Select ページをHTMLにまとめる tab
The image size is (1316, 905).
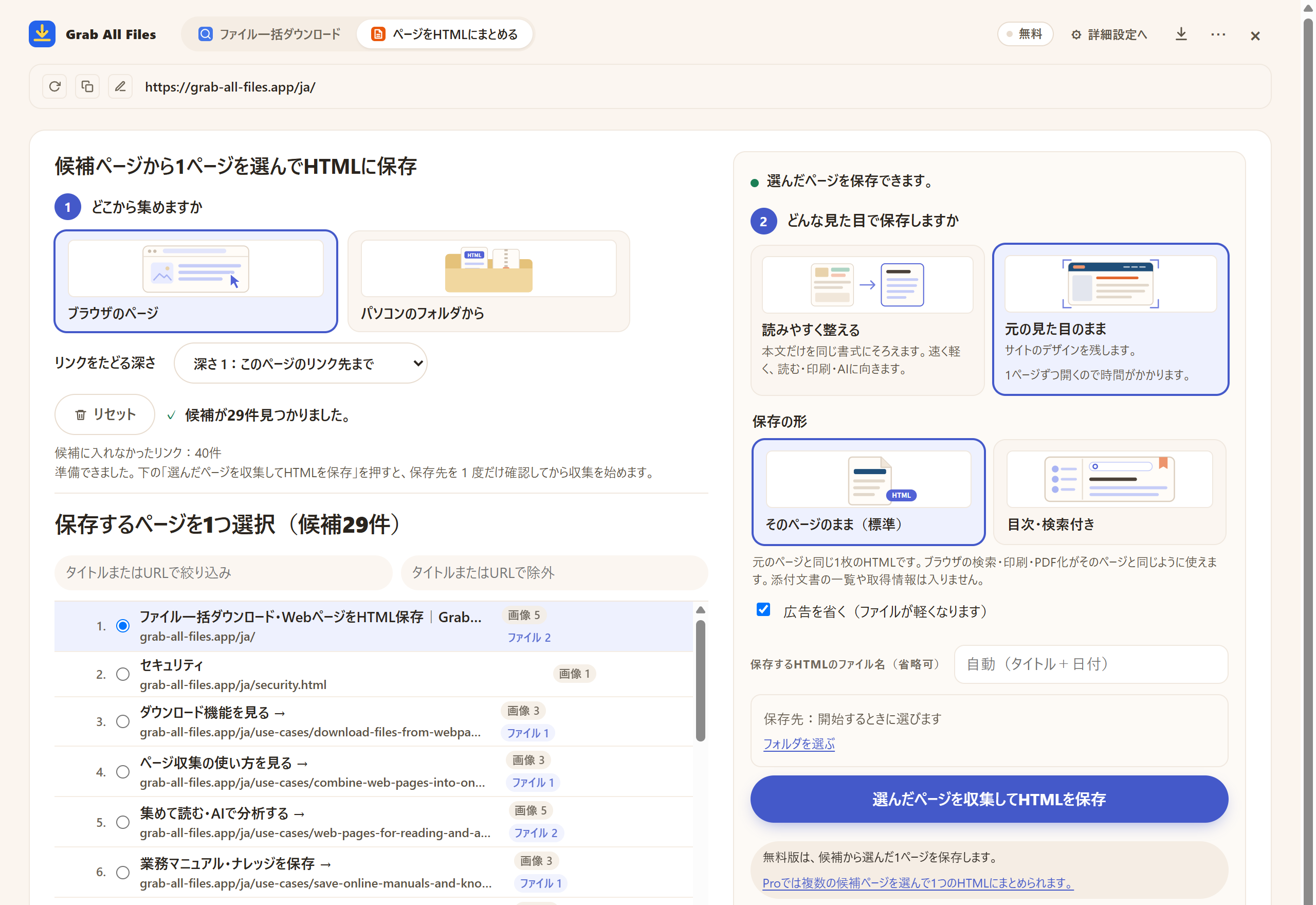click(x=445, y=34)
